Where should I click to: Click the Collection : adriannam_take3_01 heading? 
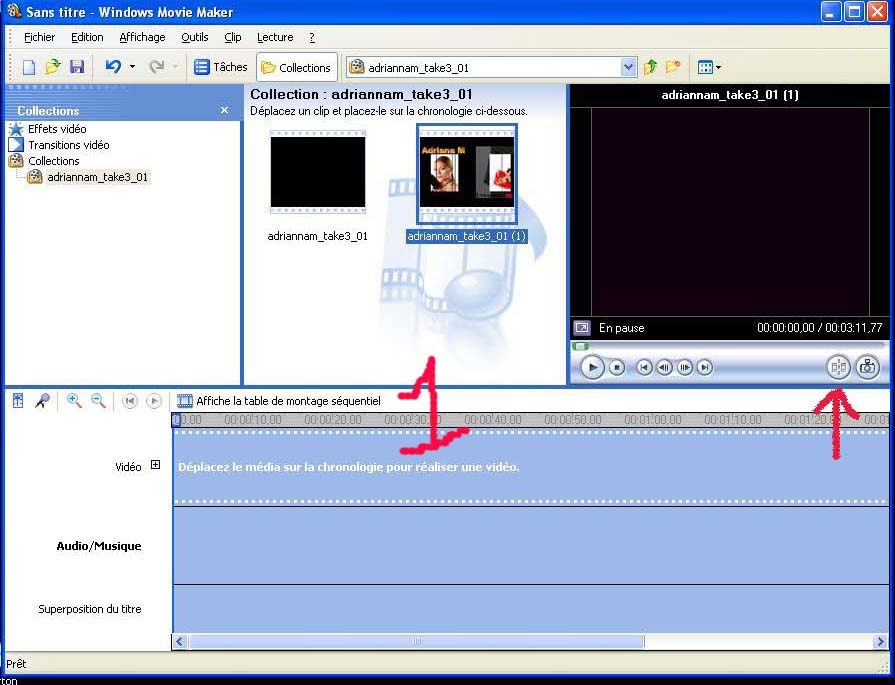pyautogui.click(x=361, y=94)
